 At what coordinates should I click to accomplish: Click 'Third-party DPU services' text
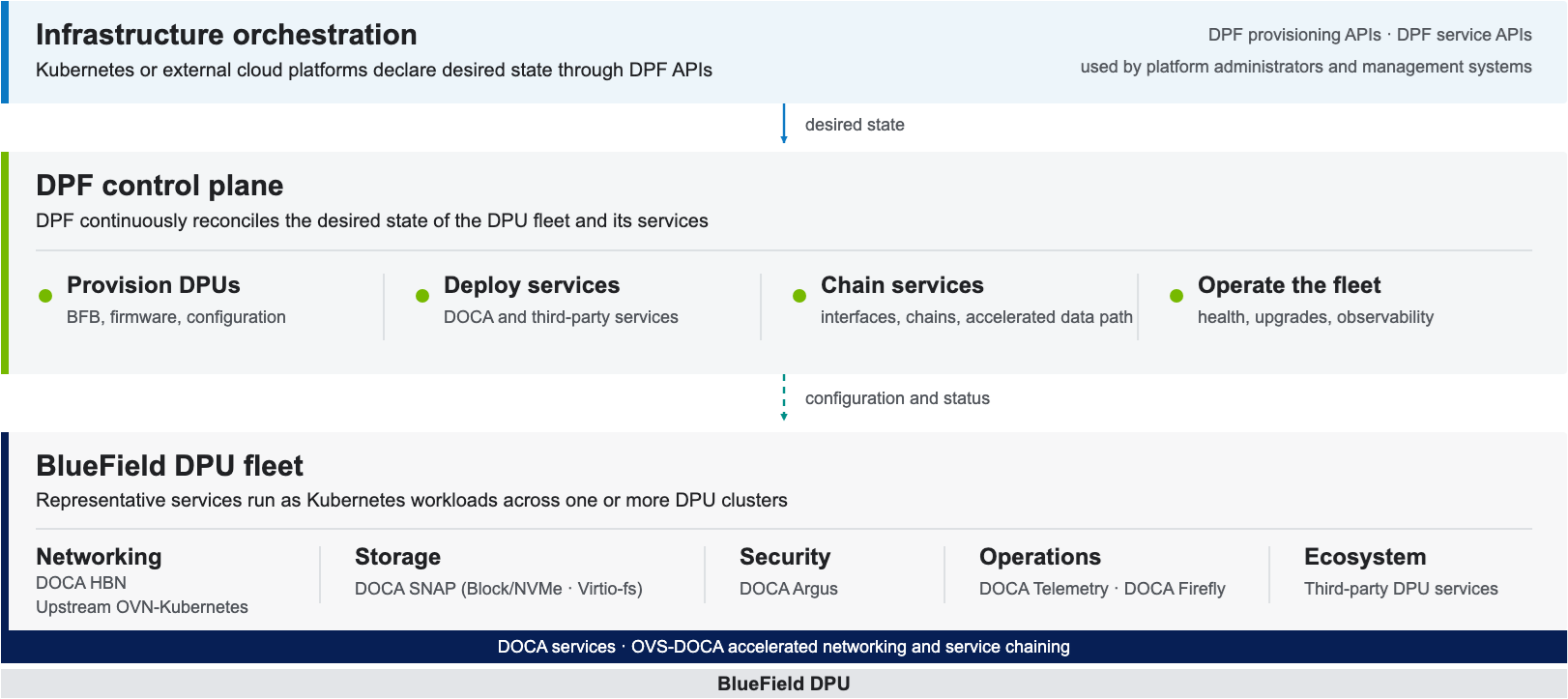1401,589
